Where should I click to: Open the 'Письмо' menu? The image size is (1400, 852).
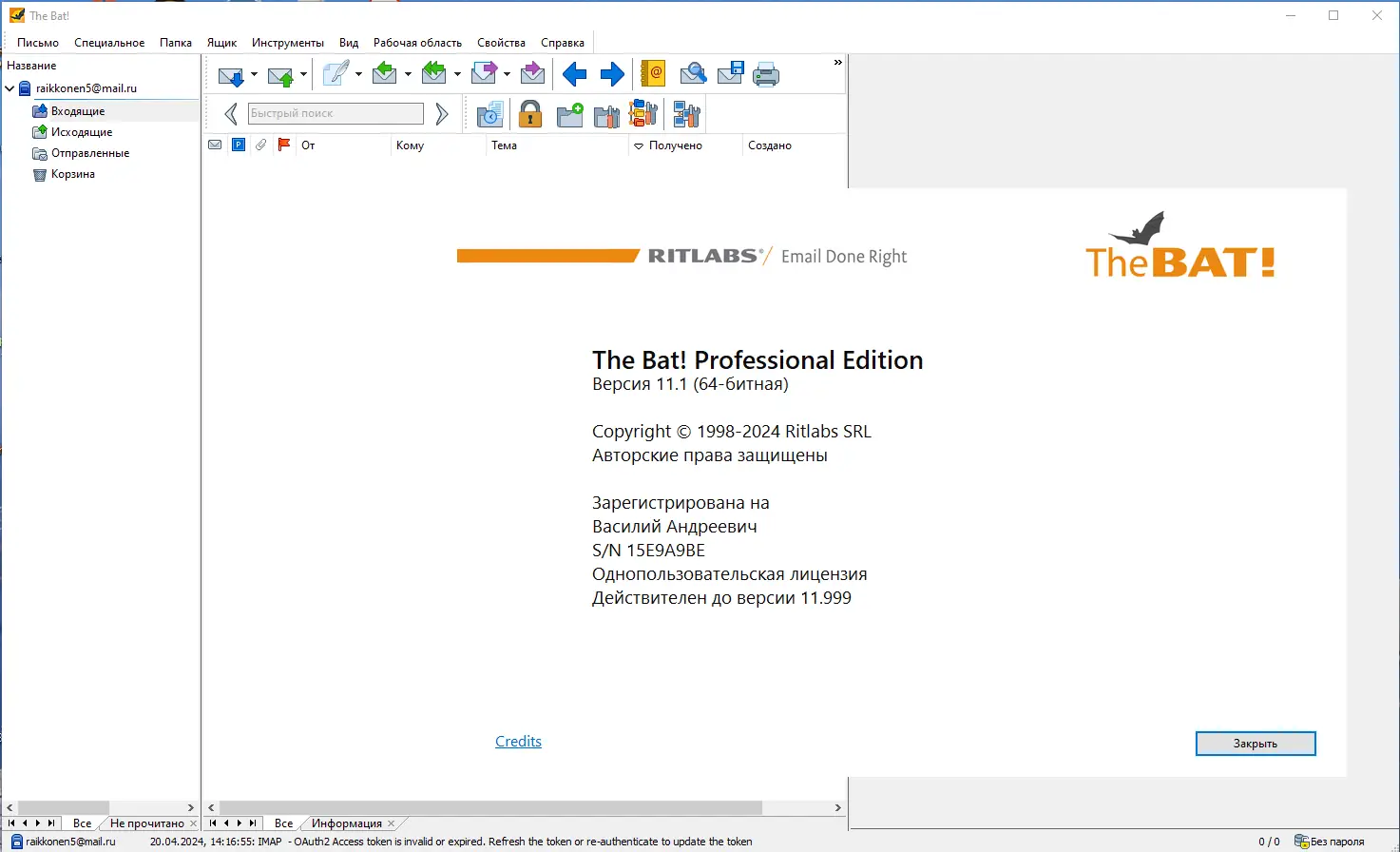[38, 43]
